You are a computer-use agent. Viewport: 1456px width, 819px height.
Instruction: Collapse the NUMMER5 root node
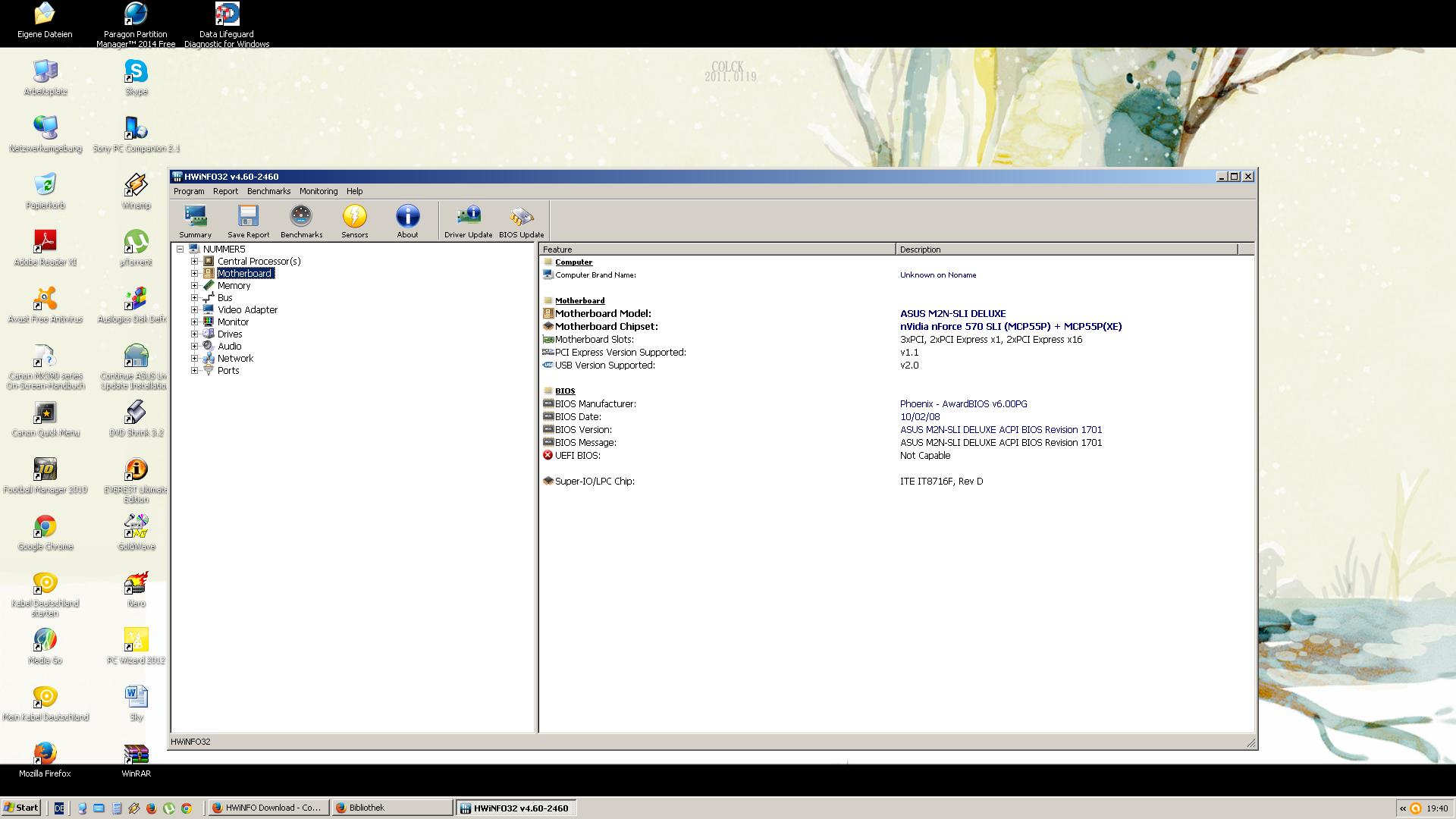(180, 249)
